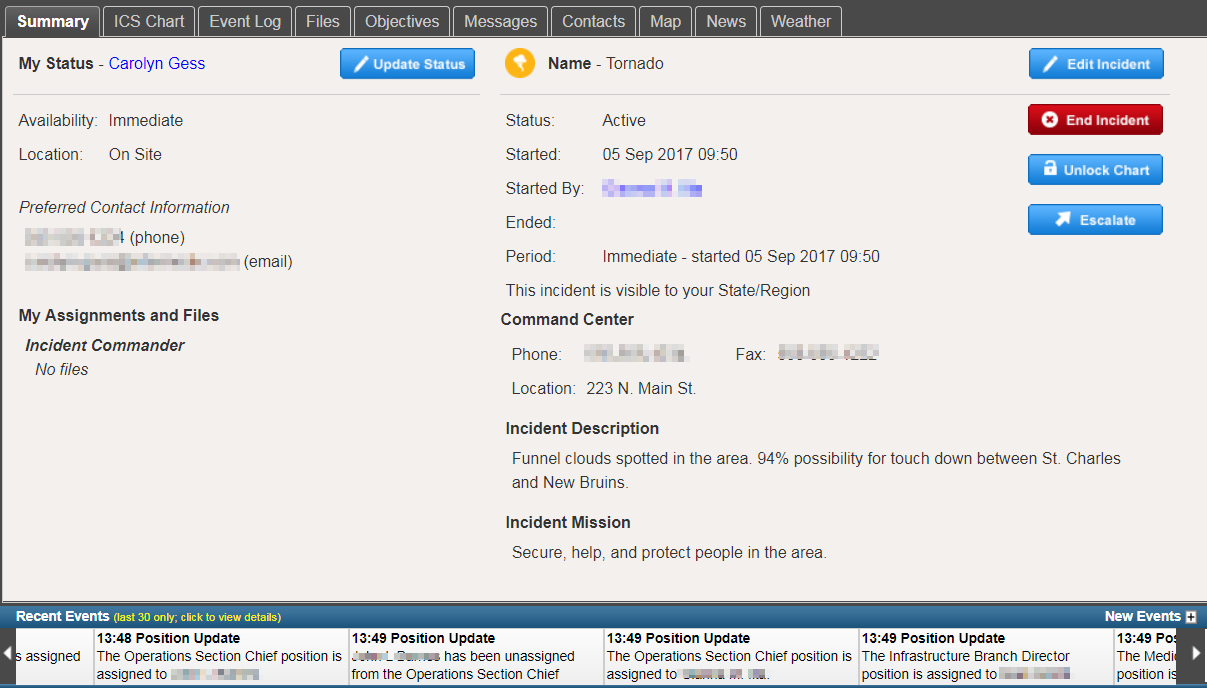This screenshot has width=1207, height=688.
Task: Click the padlock icon on Unlock Chart
Action: click(x=1048, y=169)
